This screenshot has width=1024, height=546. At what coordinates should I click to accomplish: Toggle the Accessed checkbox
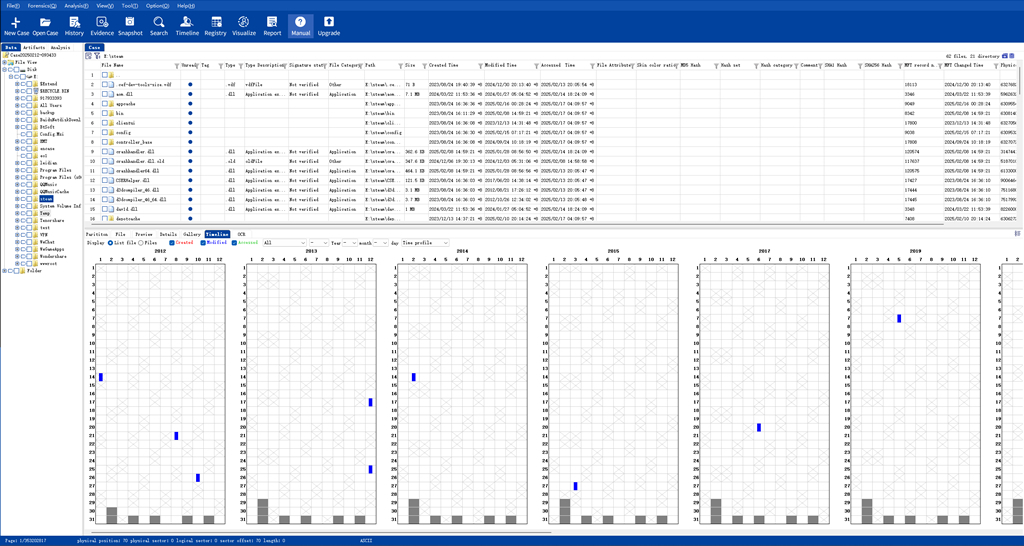[234, 242]
